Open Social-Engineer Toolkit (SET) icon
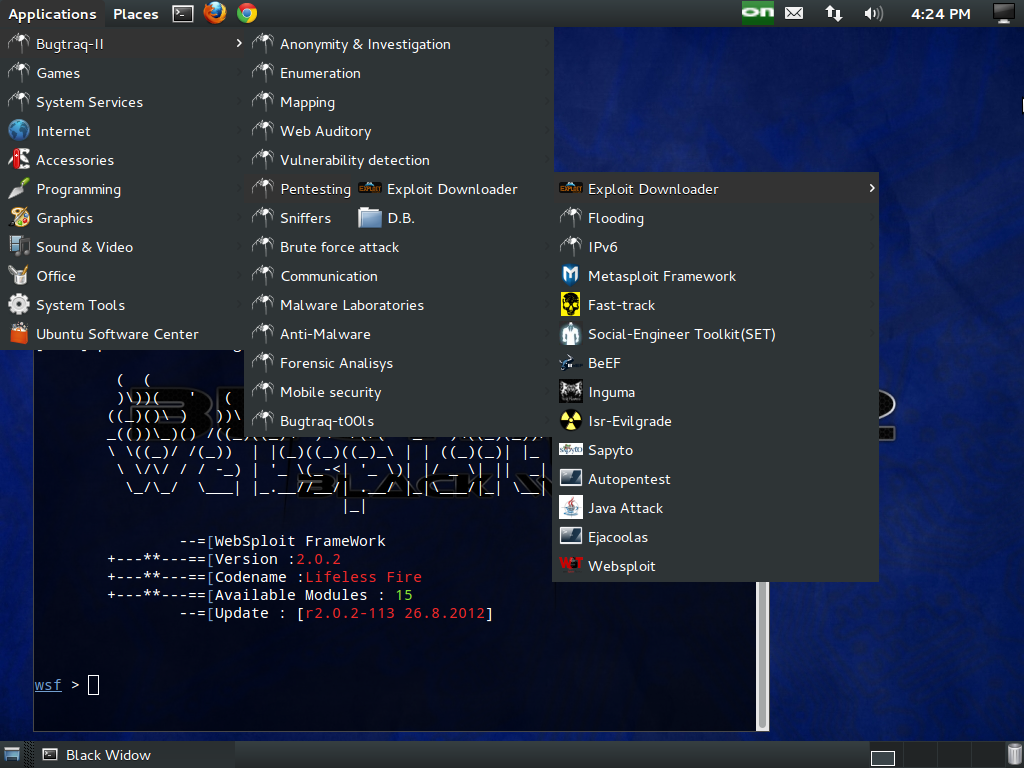Screen dimensions: 1024x768 pos(570,334)
